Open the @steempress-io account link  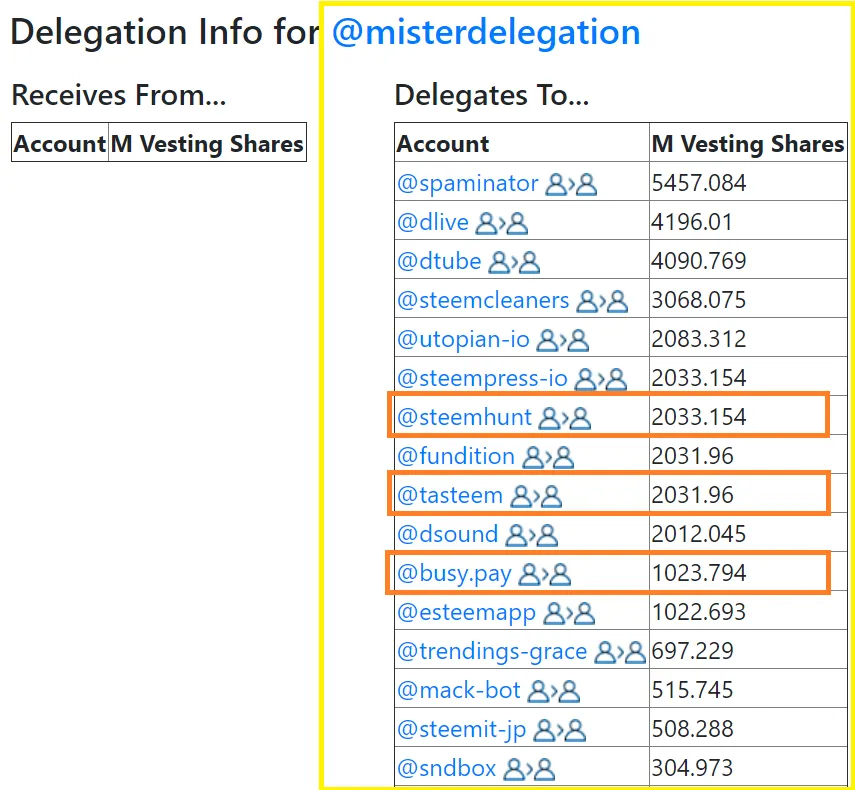[x=482, y=379]
